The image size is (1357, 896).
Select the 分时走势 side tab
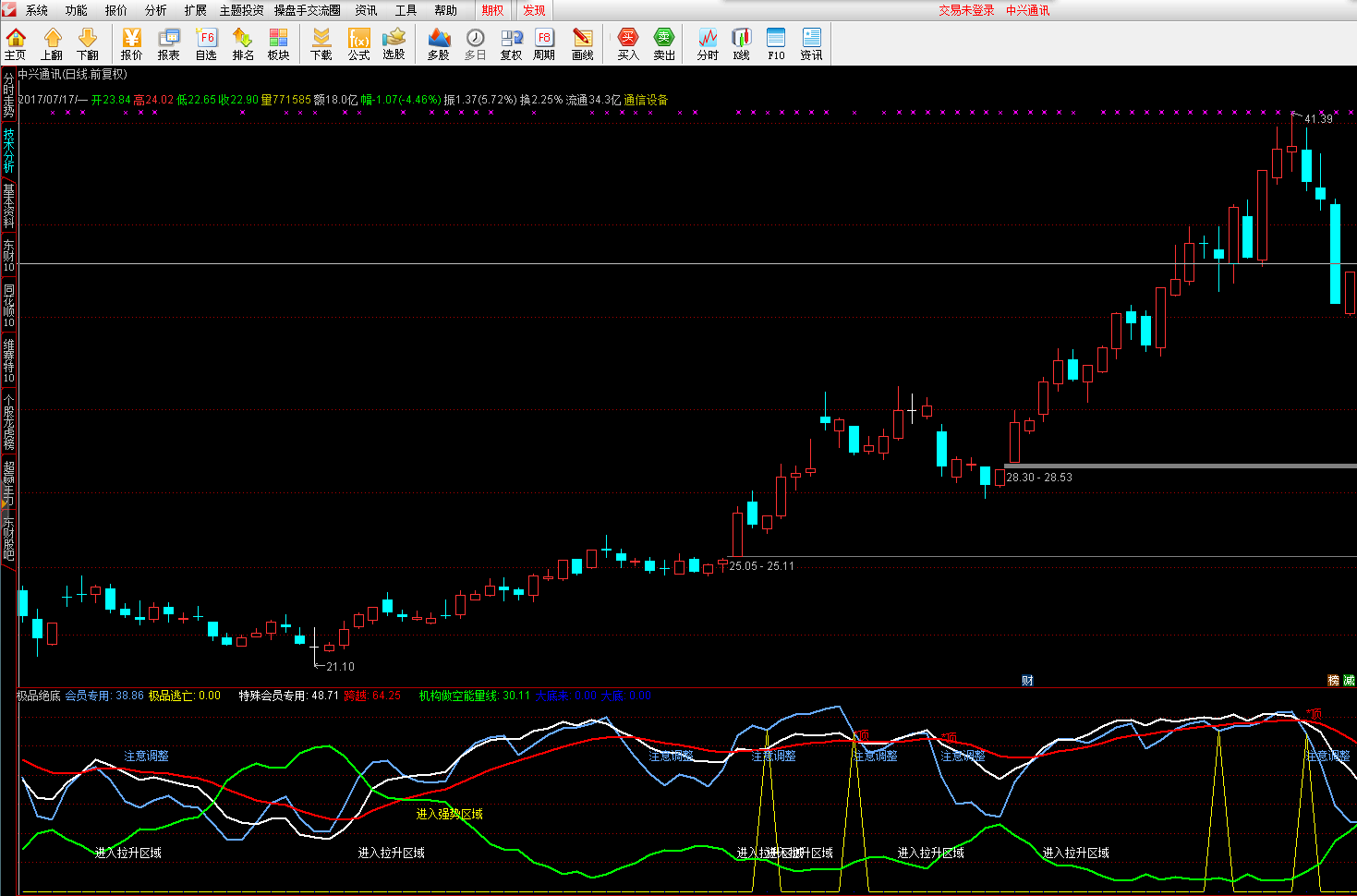pos(8,95)
